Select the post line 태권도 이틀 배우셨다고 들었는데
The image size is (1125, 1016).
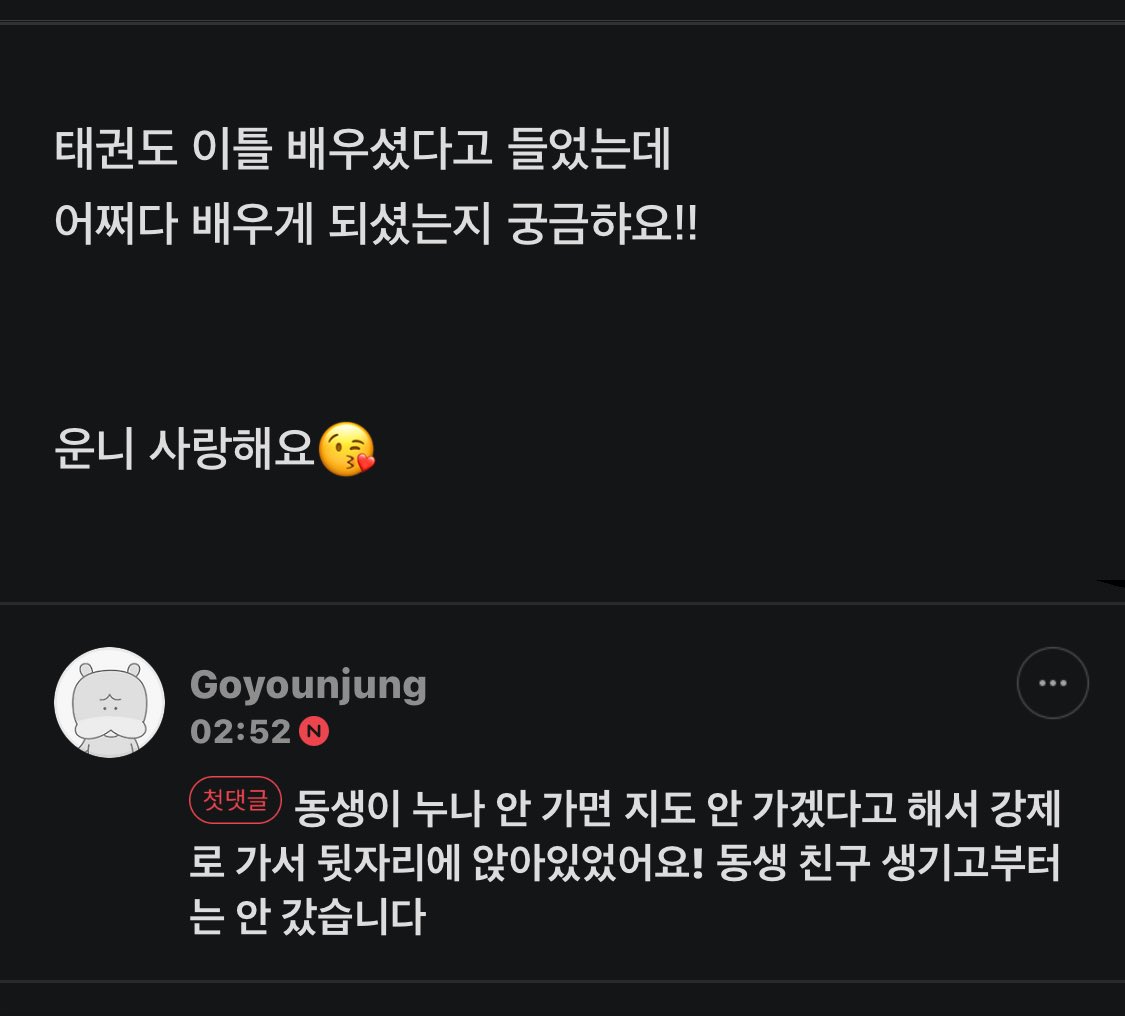coord(363,149)
